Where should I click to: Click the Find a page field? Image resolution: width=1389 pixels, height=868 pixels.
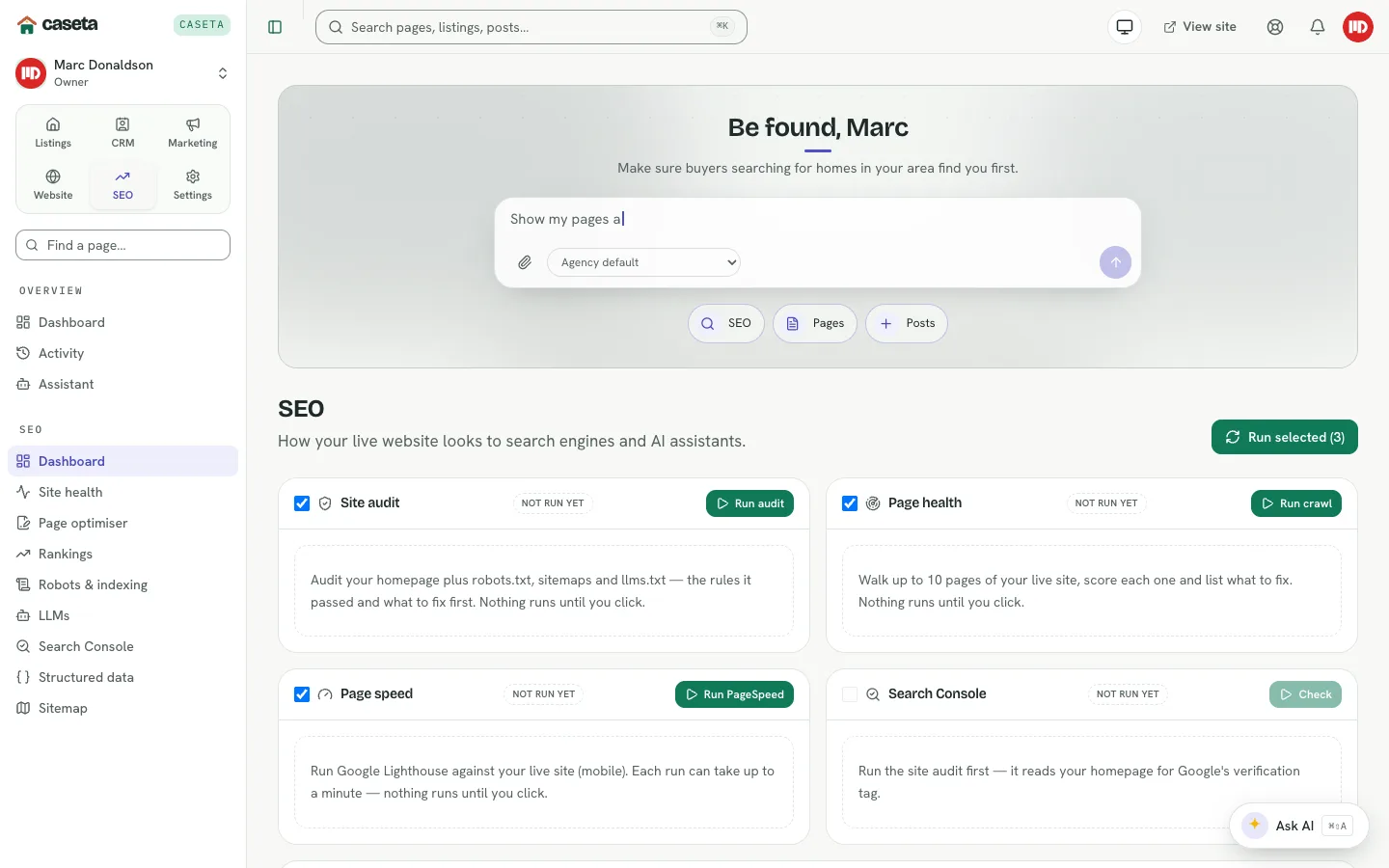[x=123, y=245]
